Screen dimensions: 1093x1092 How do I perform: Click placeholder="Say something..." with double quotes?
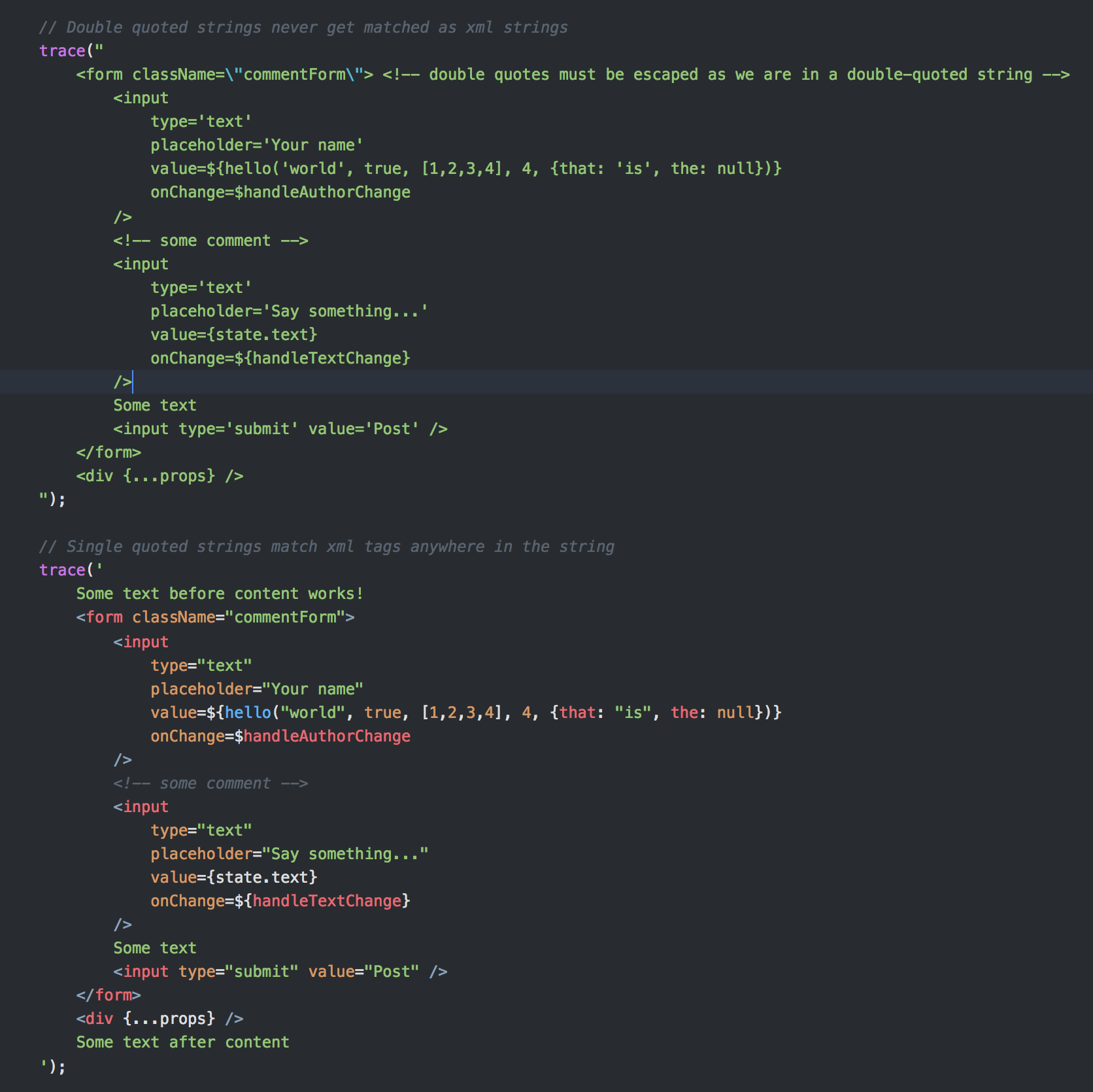(289, 854)
